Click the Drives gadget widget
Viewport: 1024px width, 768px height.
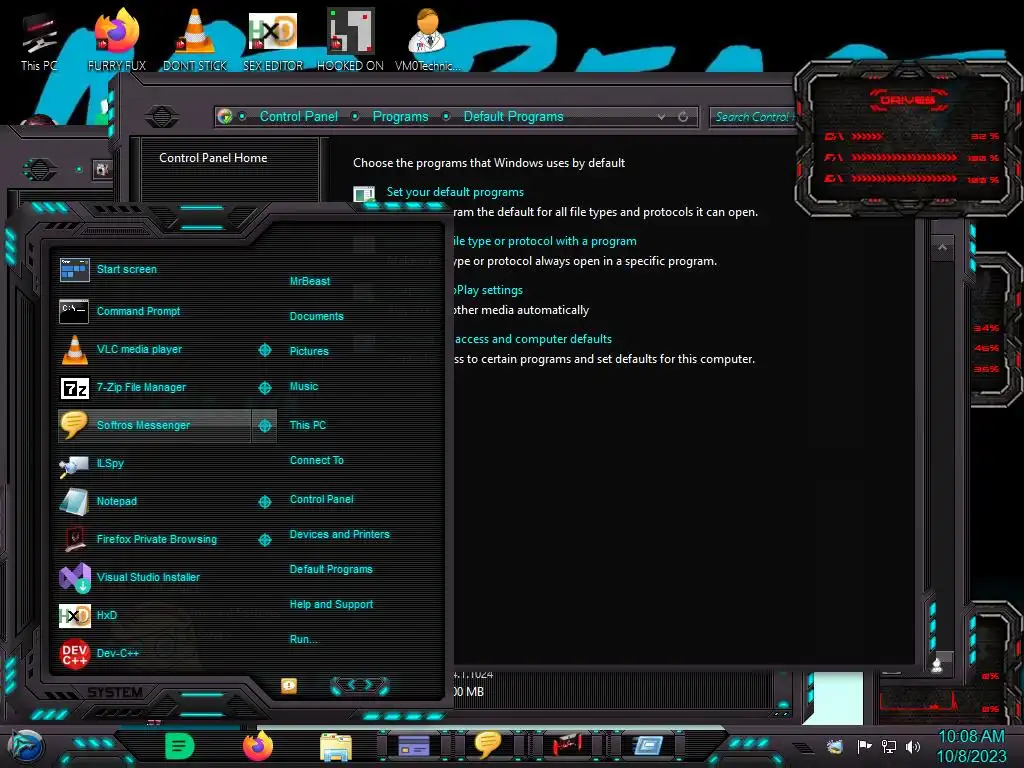click(907, 138)
